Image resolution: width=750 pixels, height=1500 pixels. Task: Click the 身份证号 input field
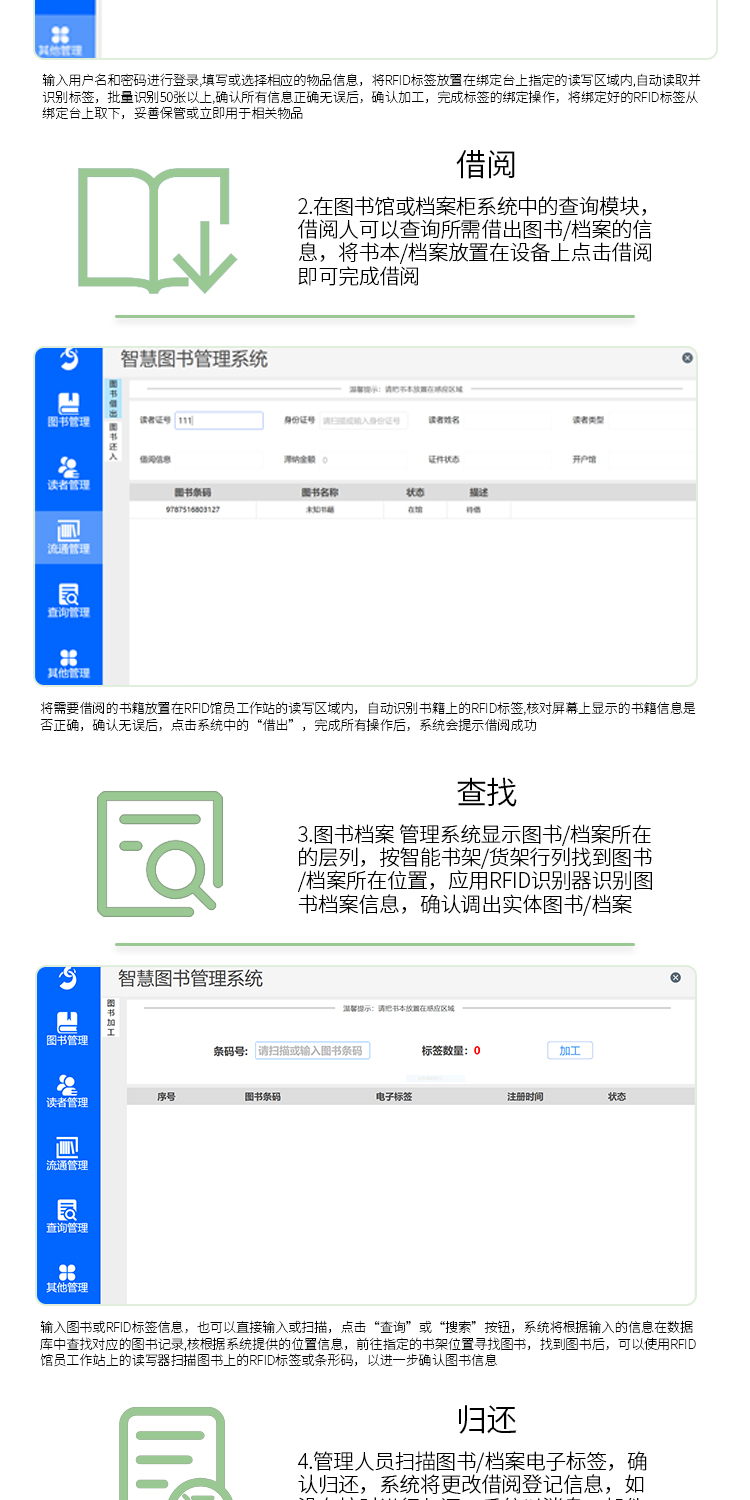click(x=363, y=421)
